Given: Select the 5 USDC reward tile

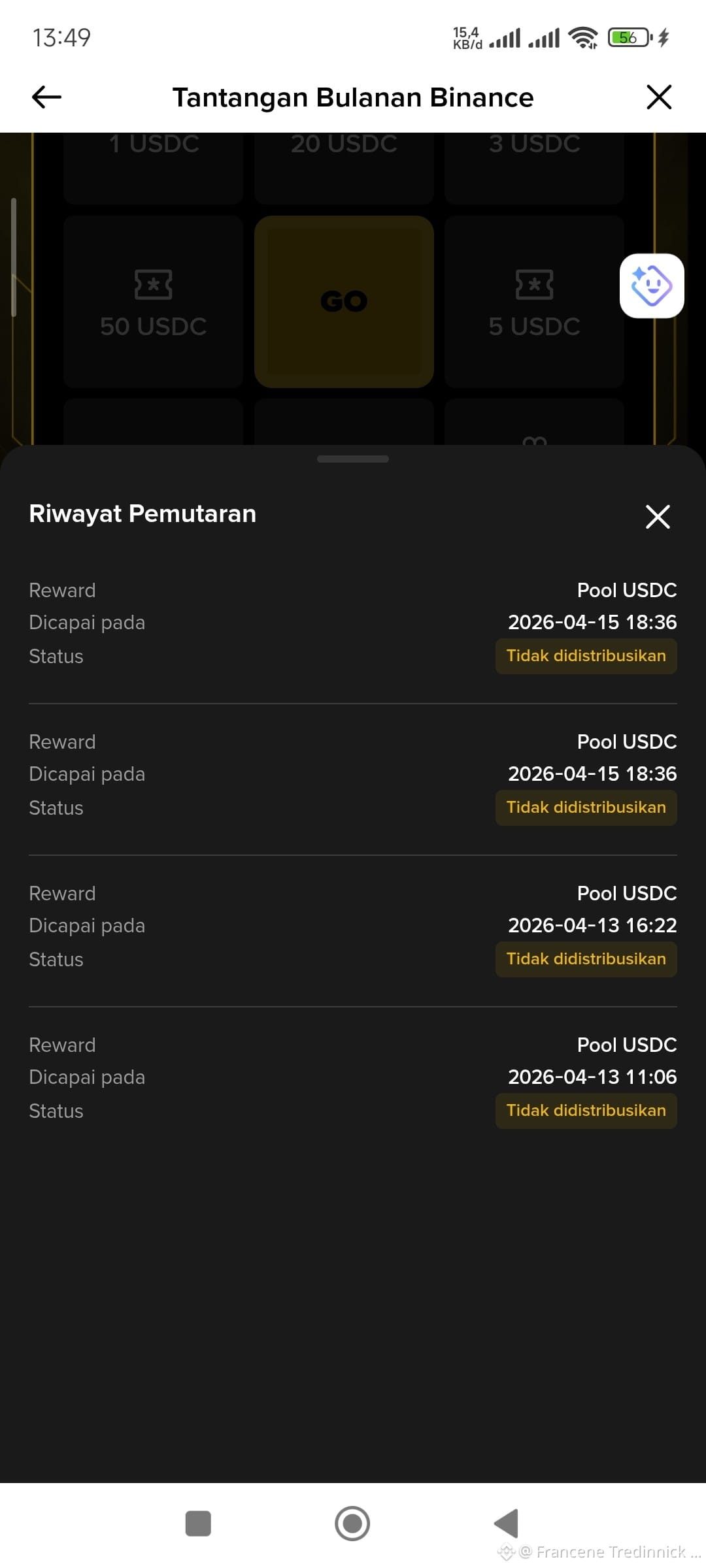Looking at the screenshot, I should click(x=534, y=302).
